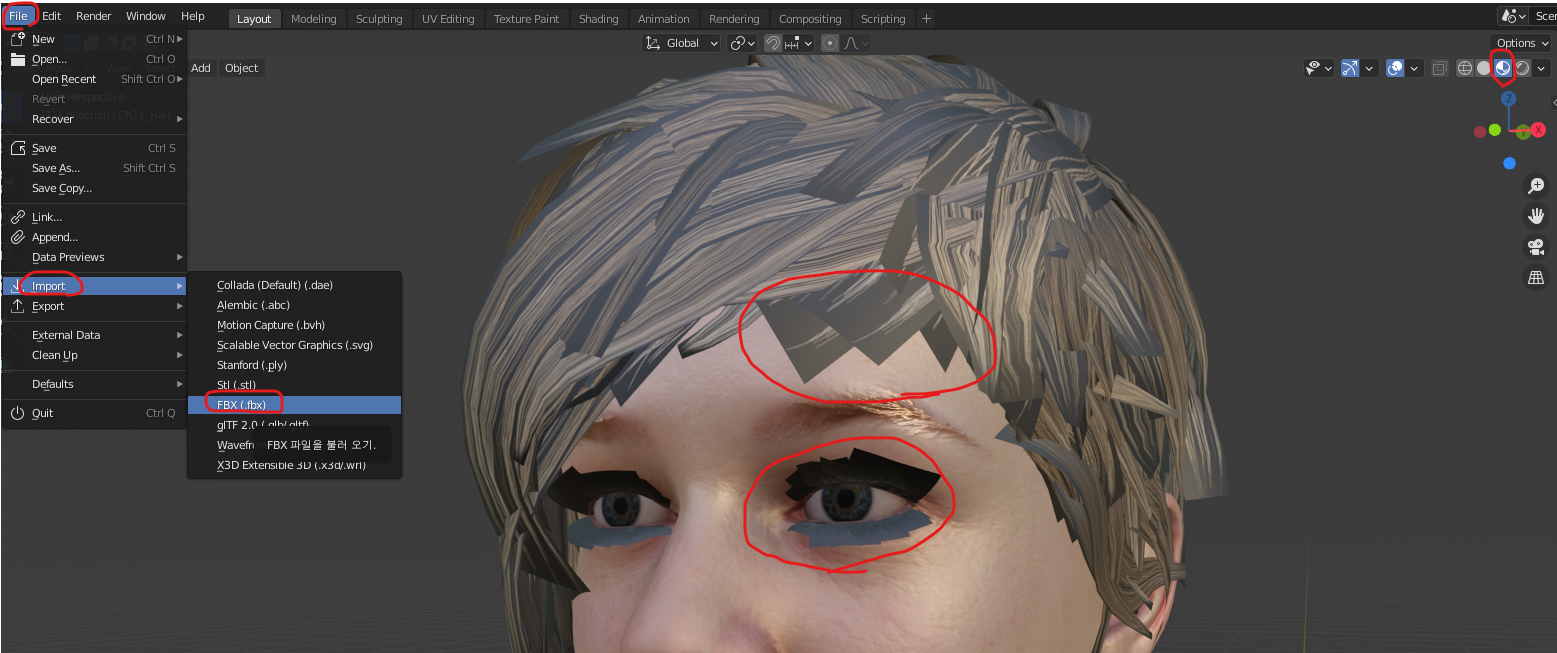Open the Edit menu
1557x653 pixels.
(x=51, y=16)
